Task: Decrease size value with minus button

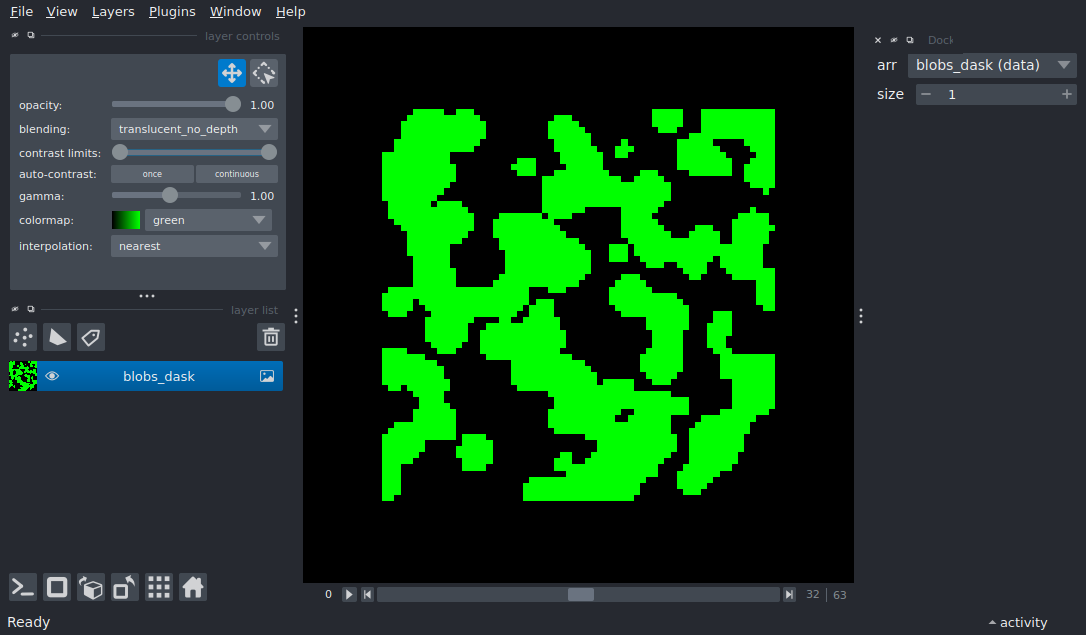Action: [926, 94]
